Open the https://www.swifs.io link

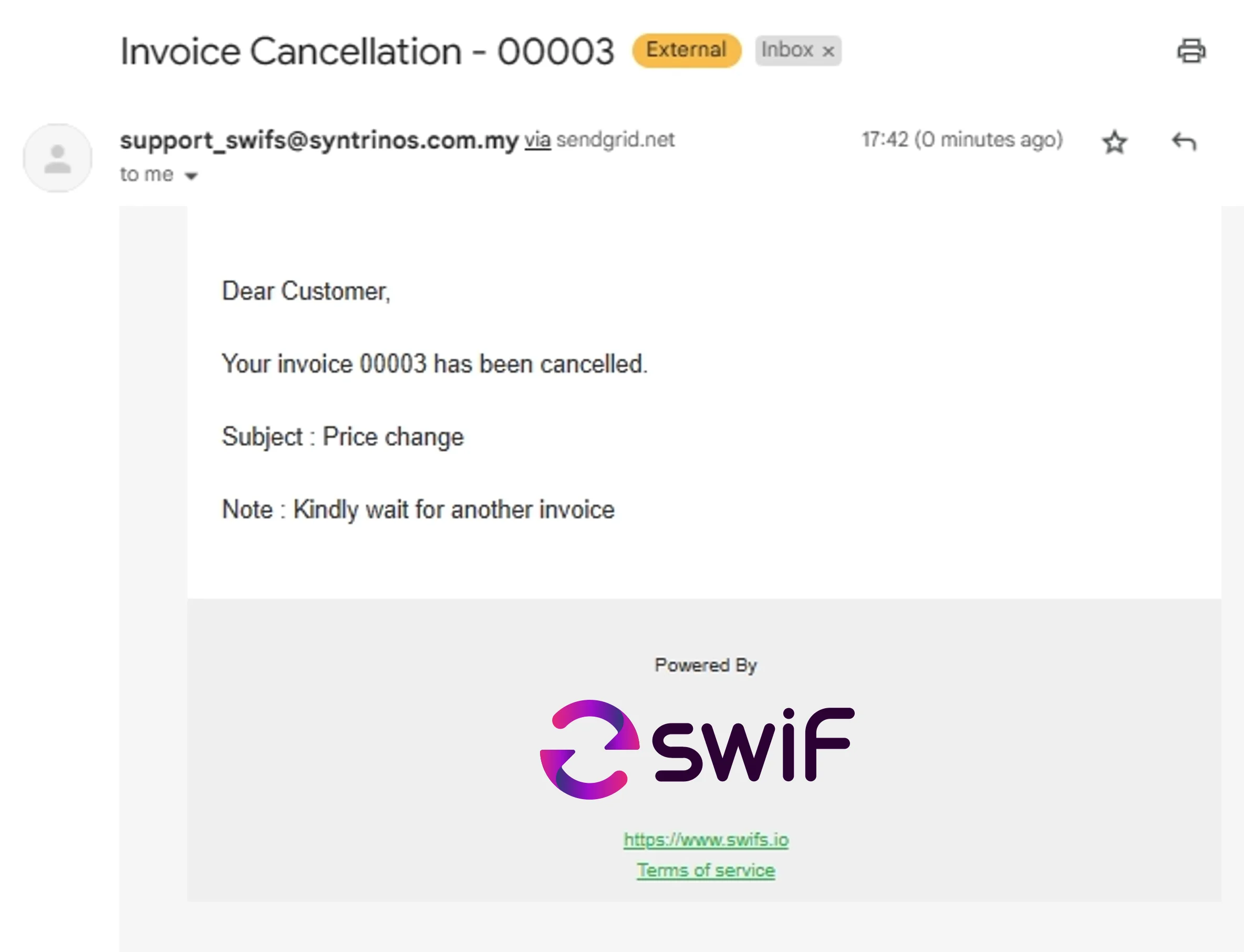(x=706, y=839)
